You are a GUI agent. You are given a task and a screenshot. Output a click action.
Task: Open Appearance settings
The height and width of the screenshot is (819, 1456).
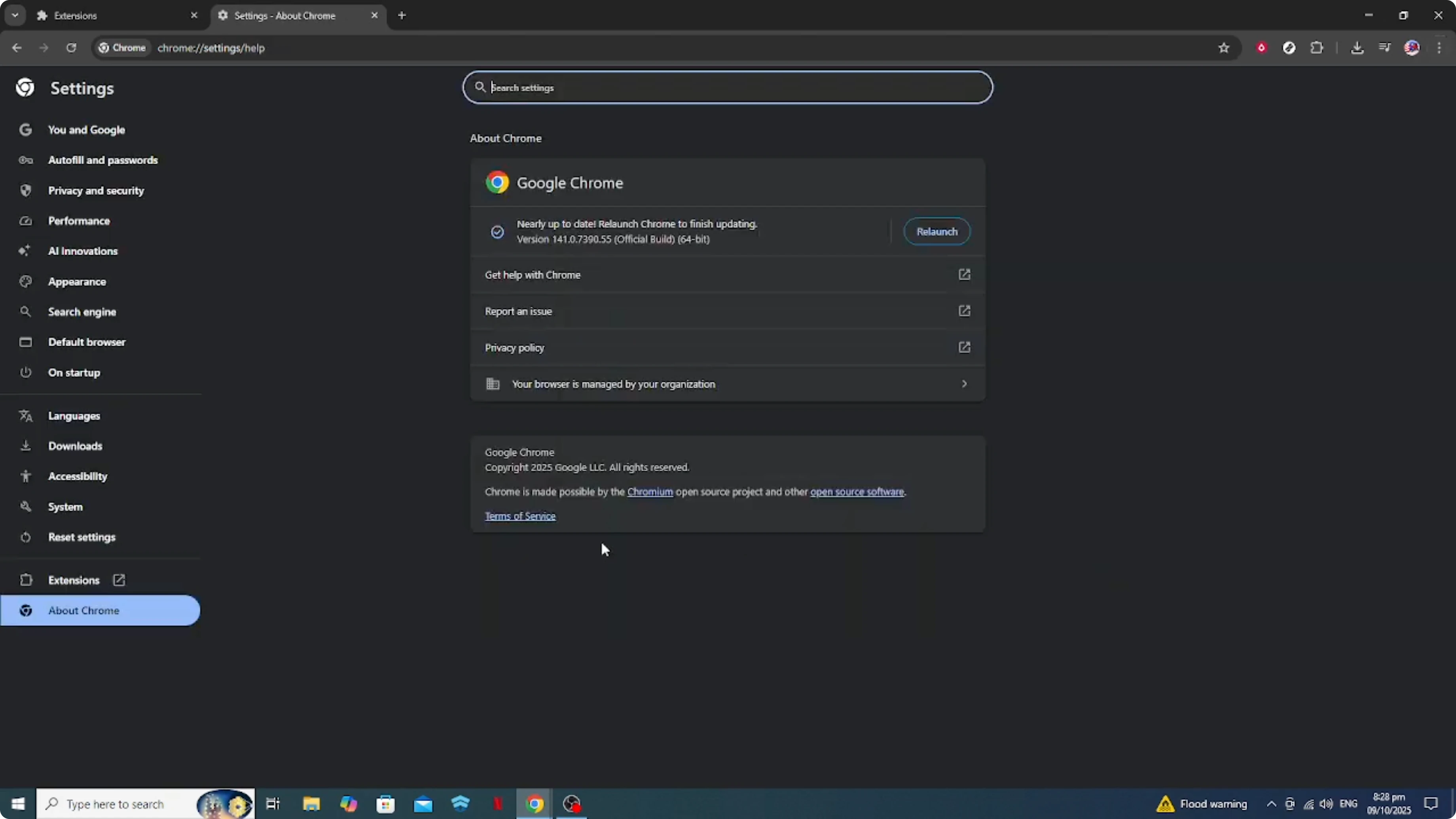[77, 281]
